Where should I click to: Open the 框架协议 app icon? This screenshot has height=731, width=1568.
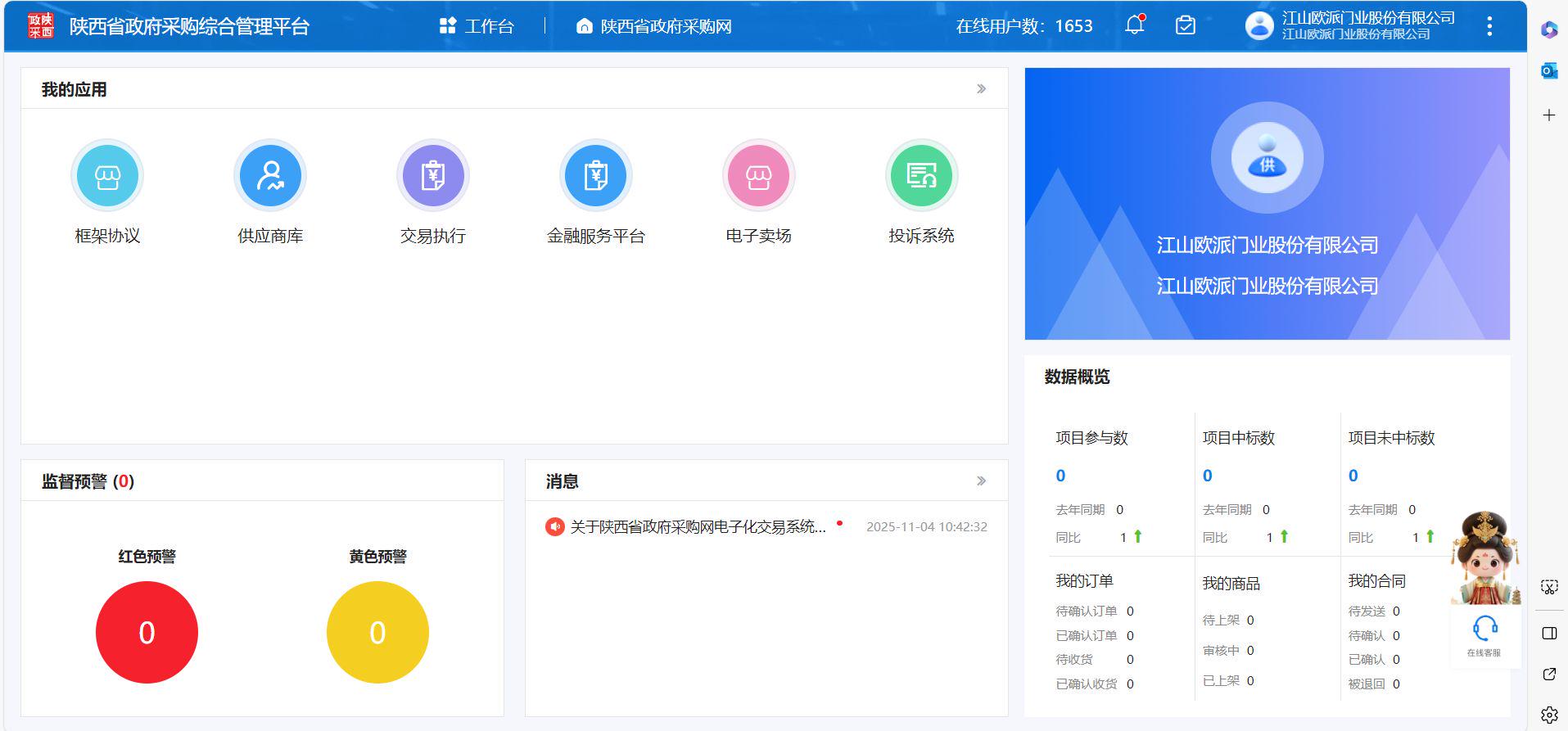point(107,176)
